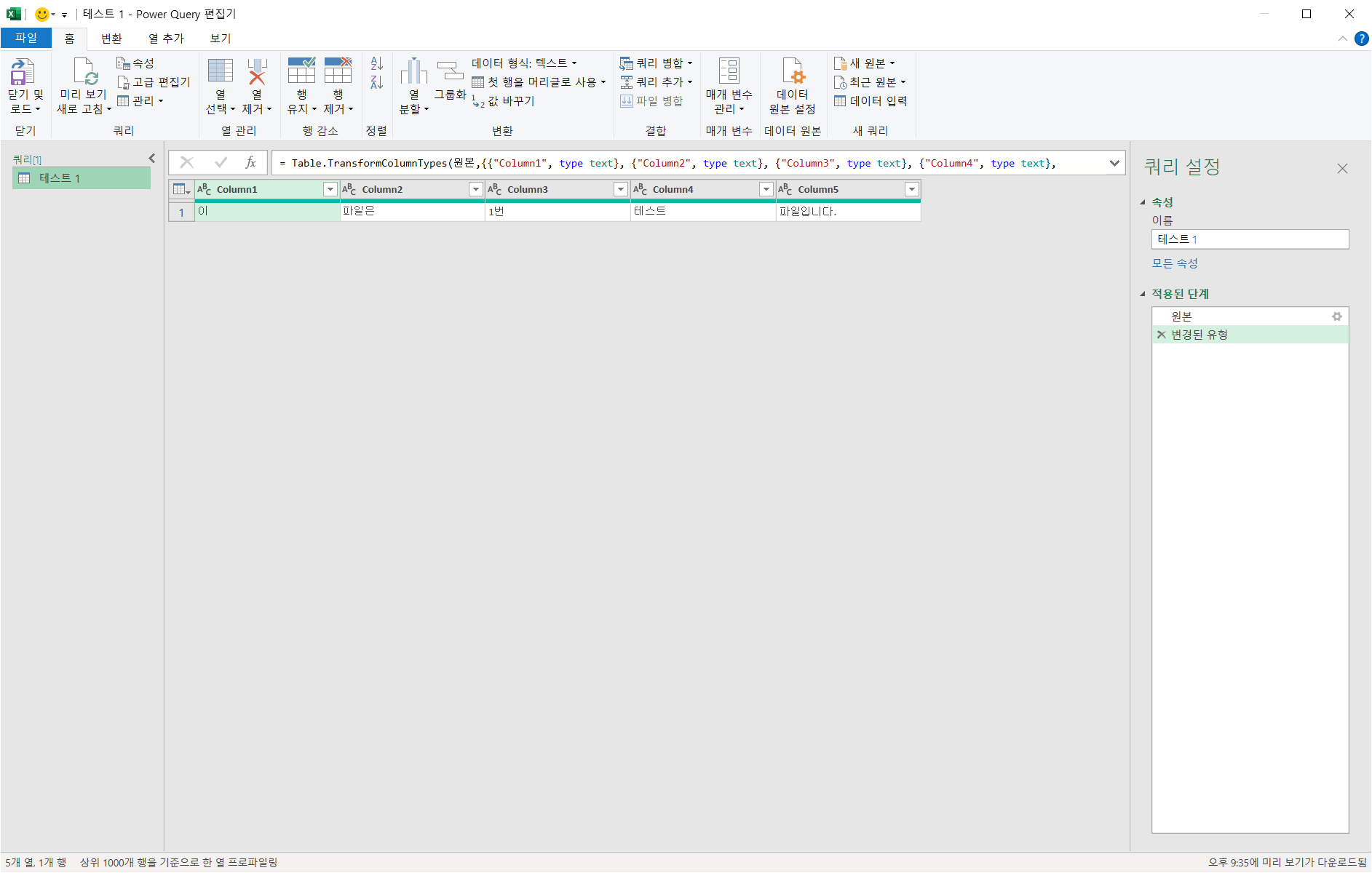Open the All Properties (모든 속성) link
Image resolution: width=1372 pixels, height=873 pixels.
[1174, 263]
